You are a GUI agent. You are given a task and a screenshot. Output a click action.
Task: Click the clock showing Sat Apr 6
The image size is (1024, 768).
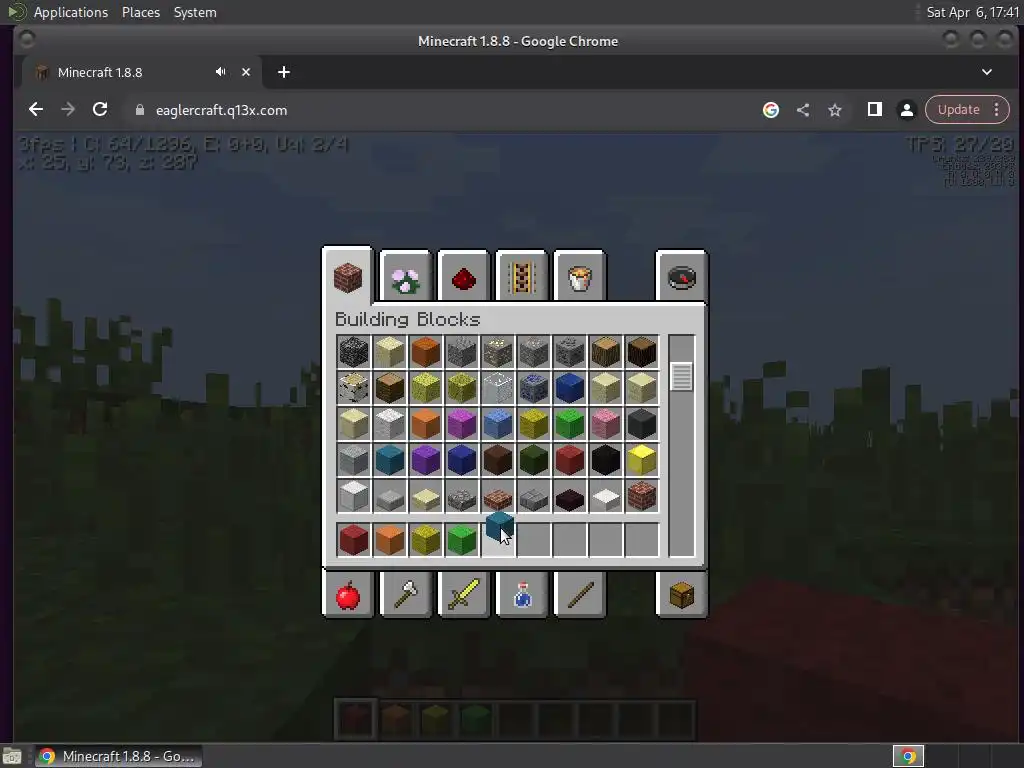click(972, 12)
